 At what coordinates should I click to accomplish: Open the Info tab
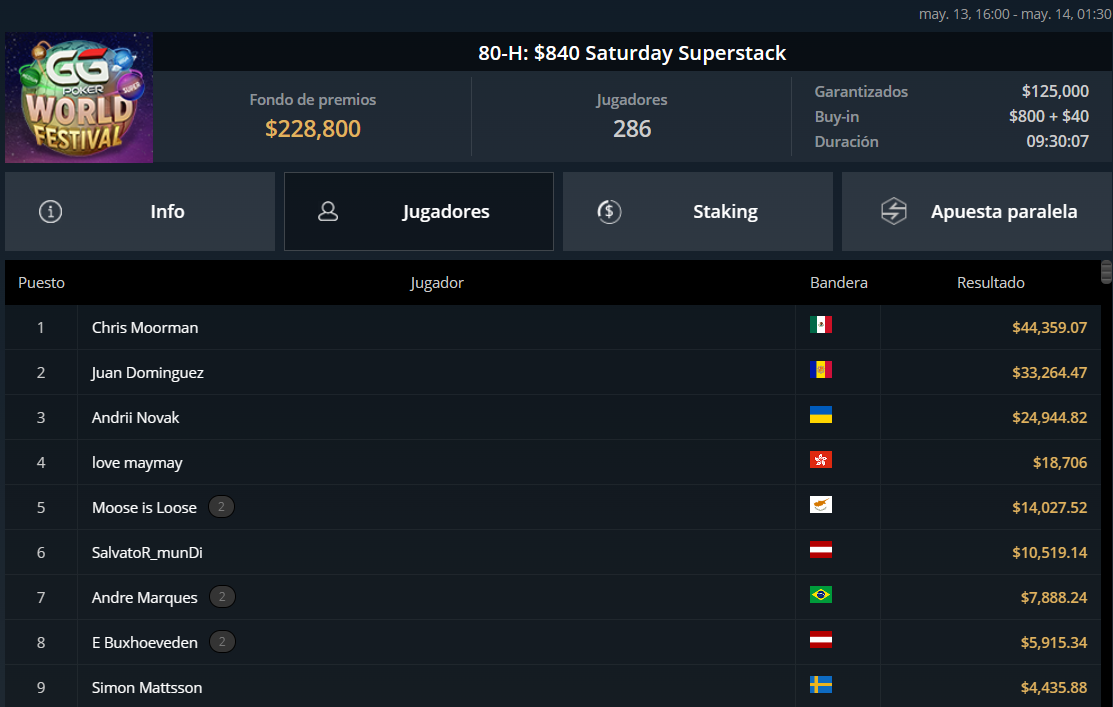tap(140, 212)
